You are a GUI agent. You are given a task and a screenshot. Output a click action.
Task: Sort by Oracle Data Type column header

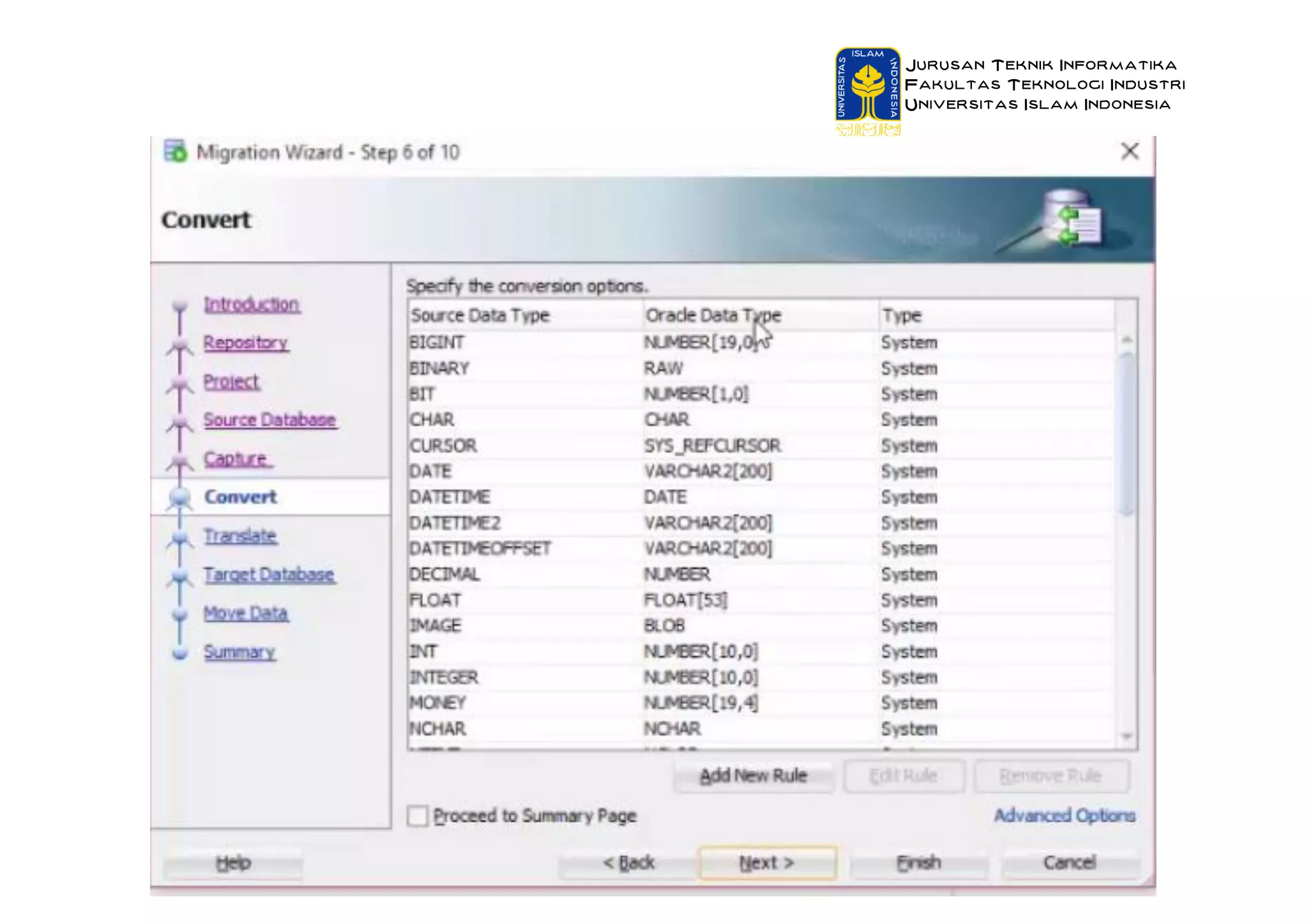tap(761, 315)
